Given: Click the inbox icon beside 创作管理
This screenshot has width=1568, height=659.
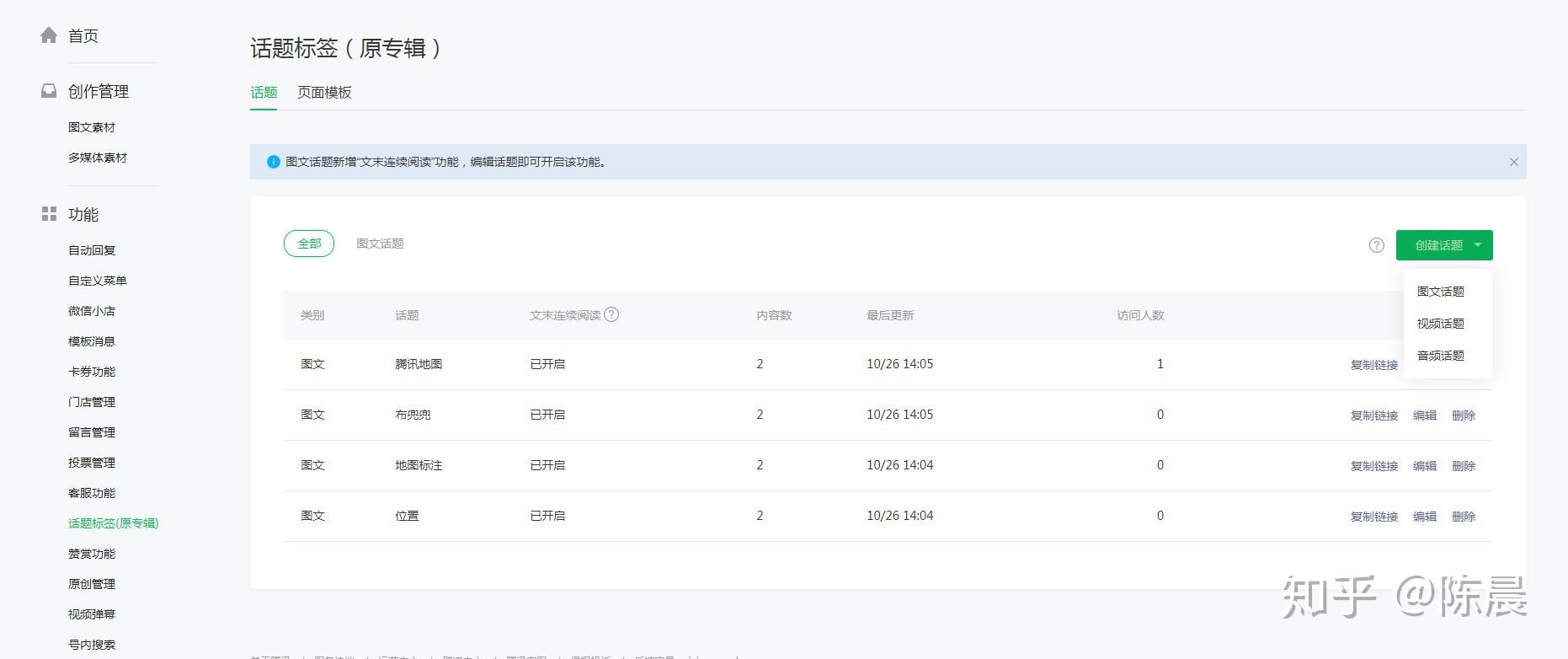Looking at the screenshot, I should click(x=49, y=91).
